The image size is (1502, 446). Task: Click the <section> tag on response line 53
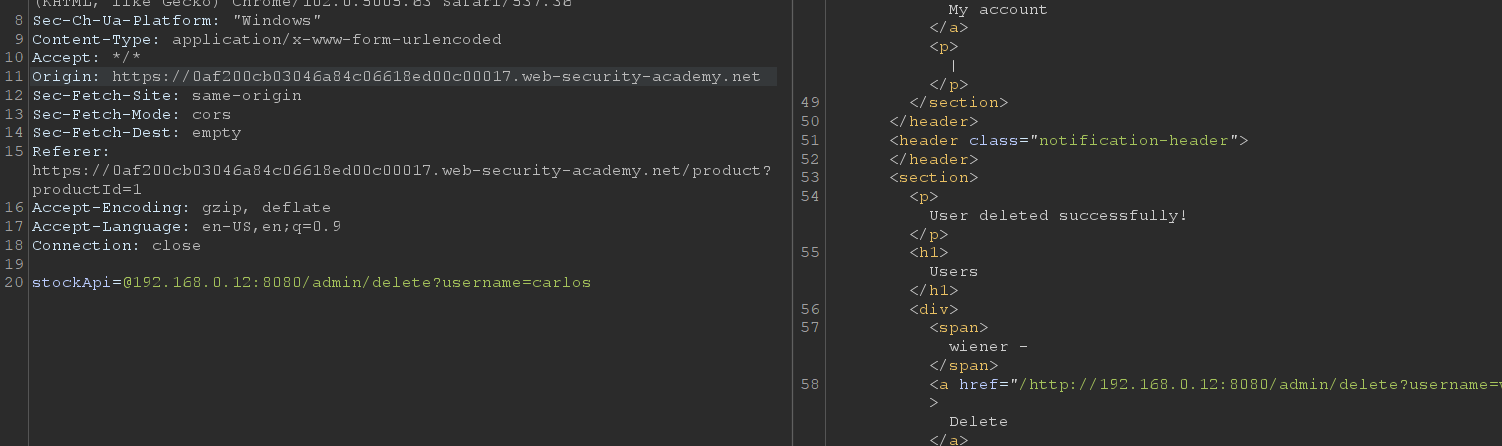(934, 178)
